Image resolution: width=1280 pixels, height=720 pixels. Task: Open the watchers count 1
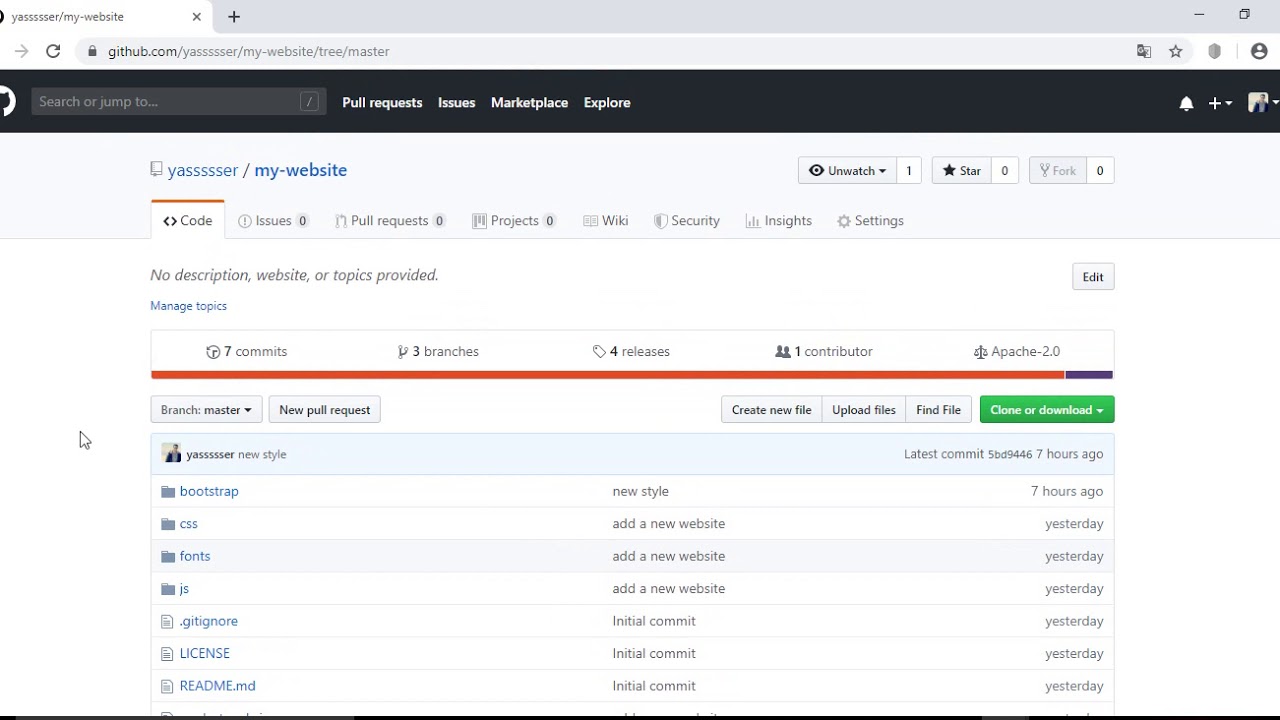tap(909, 171)
